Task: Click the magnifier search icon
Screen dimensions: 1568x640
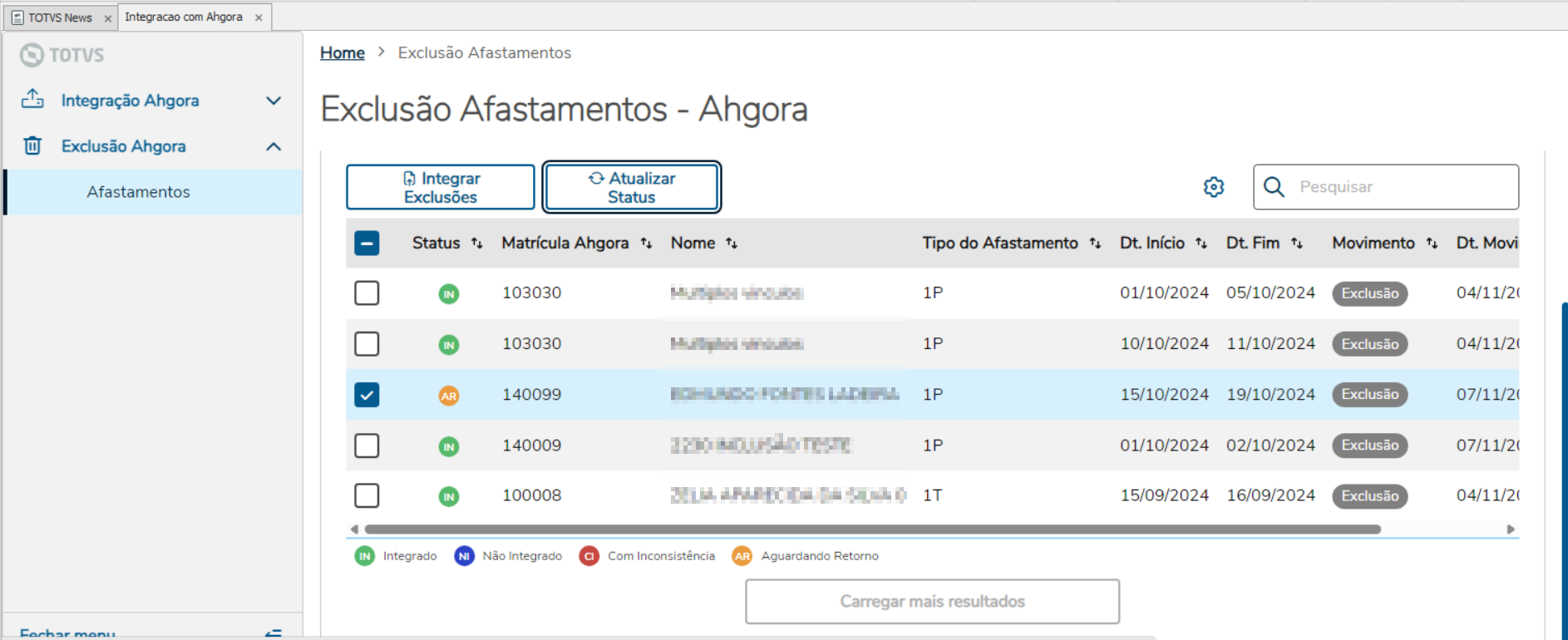Action: (1274, 187)
